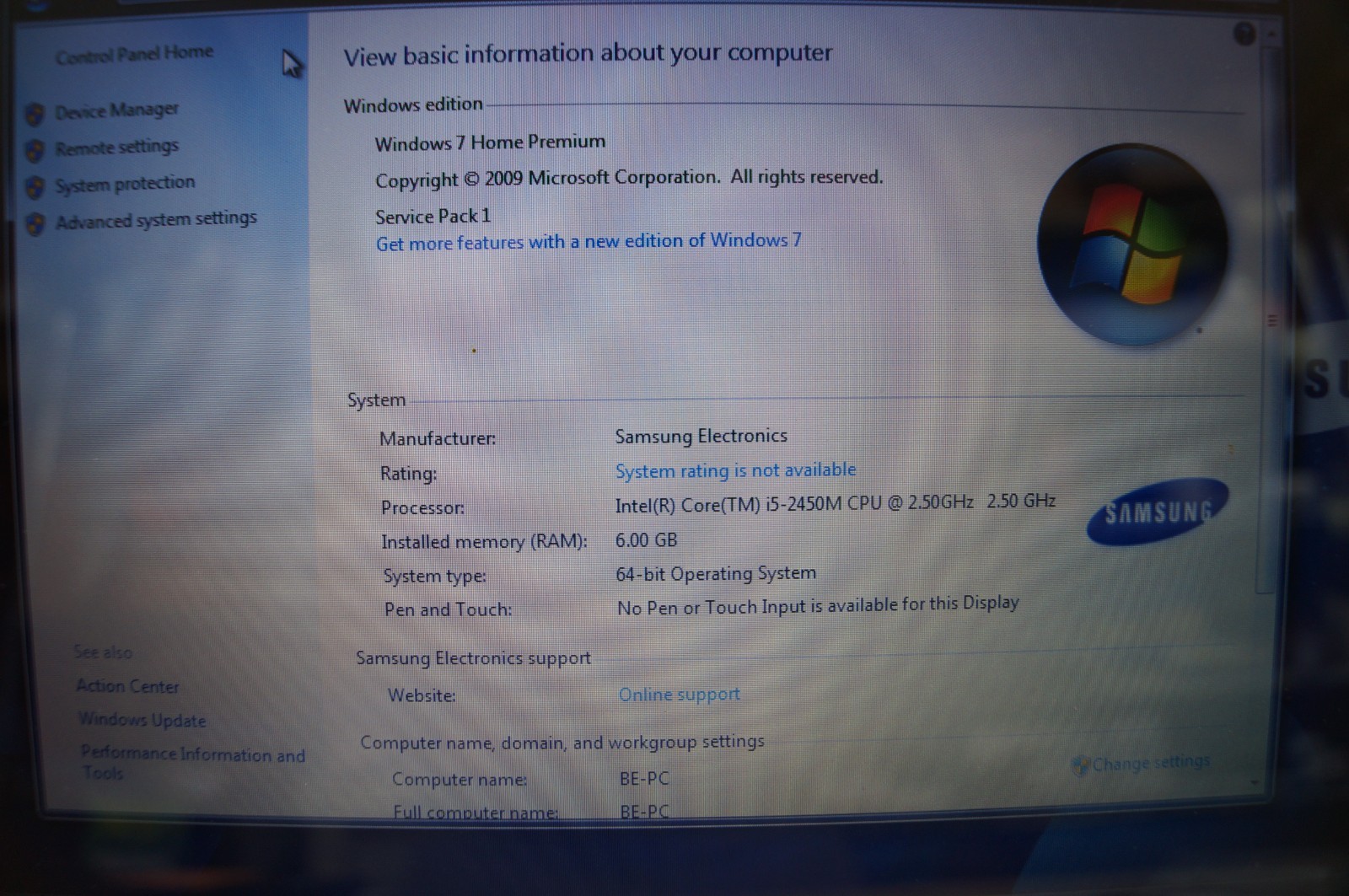Click the scrollbar down arrow
1349x896 pixels.
tap(1255, 783)
